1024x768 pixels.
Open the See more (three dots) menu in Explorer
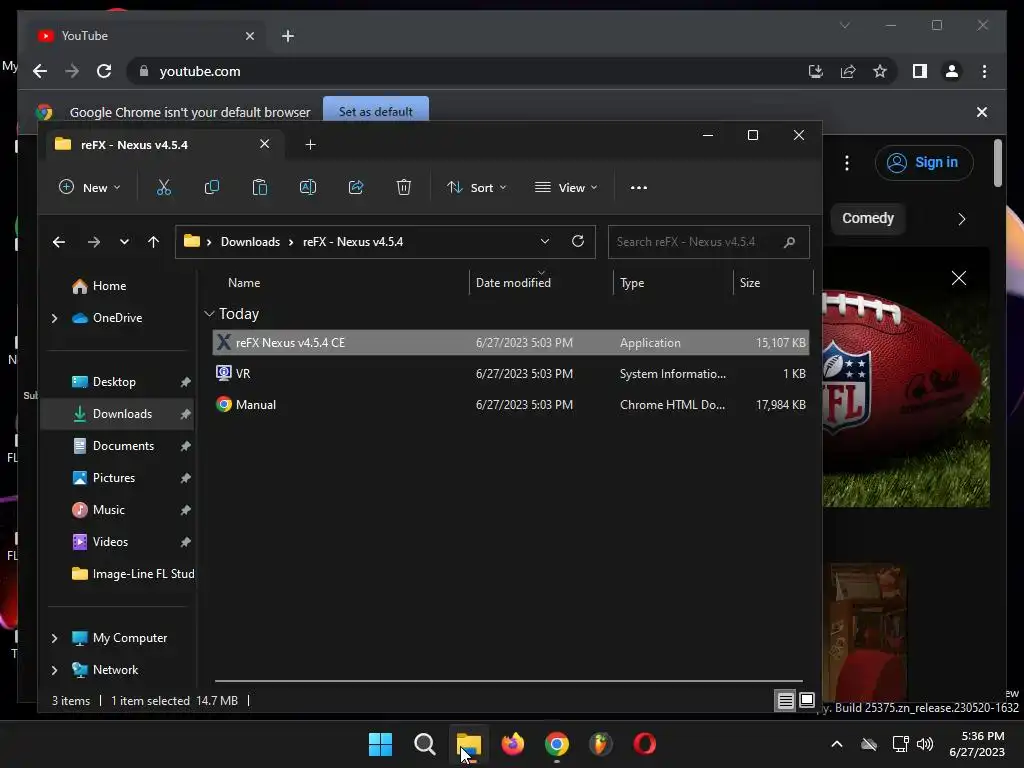(639, 187)
